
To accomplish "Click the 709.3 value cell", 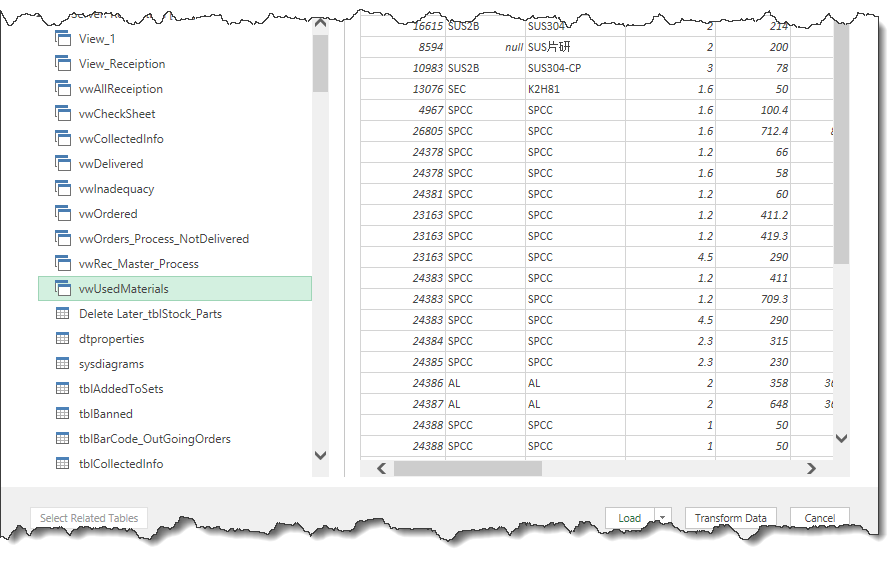I will click(753, 299).
